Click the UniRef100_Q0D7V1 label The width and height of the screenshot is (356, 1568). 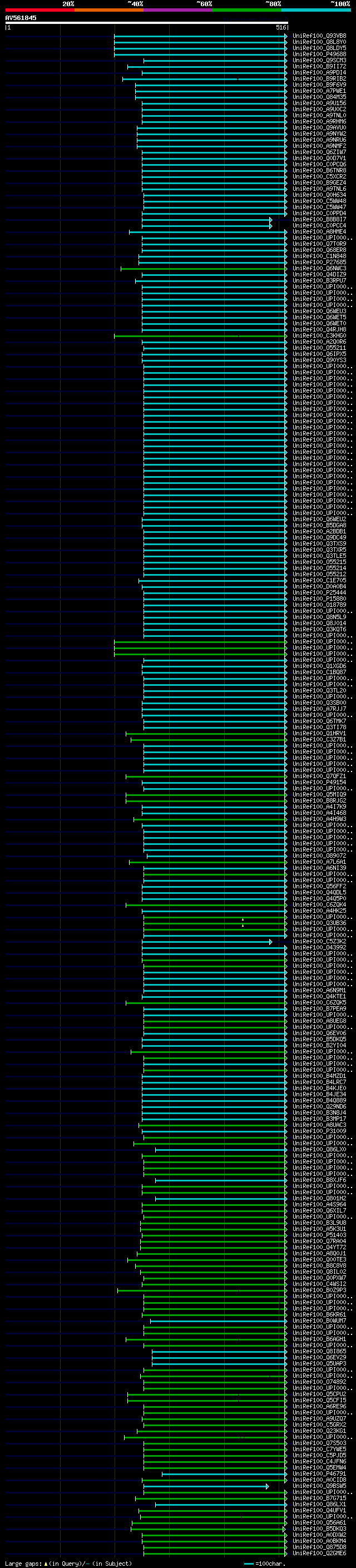click(319, 159)
